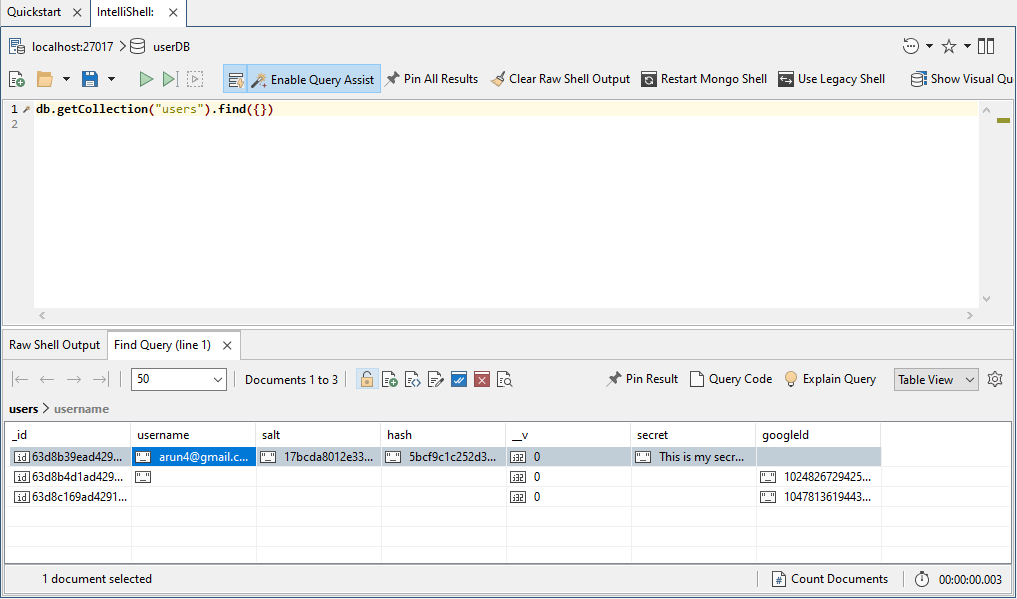Go to the next results page arrow
Image resolution: width=1017 pixels, height=599 pixels.
click(x=74, y=379)
